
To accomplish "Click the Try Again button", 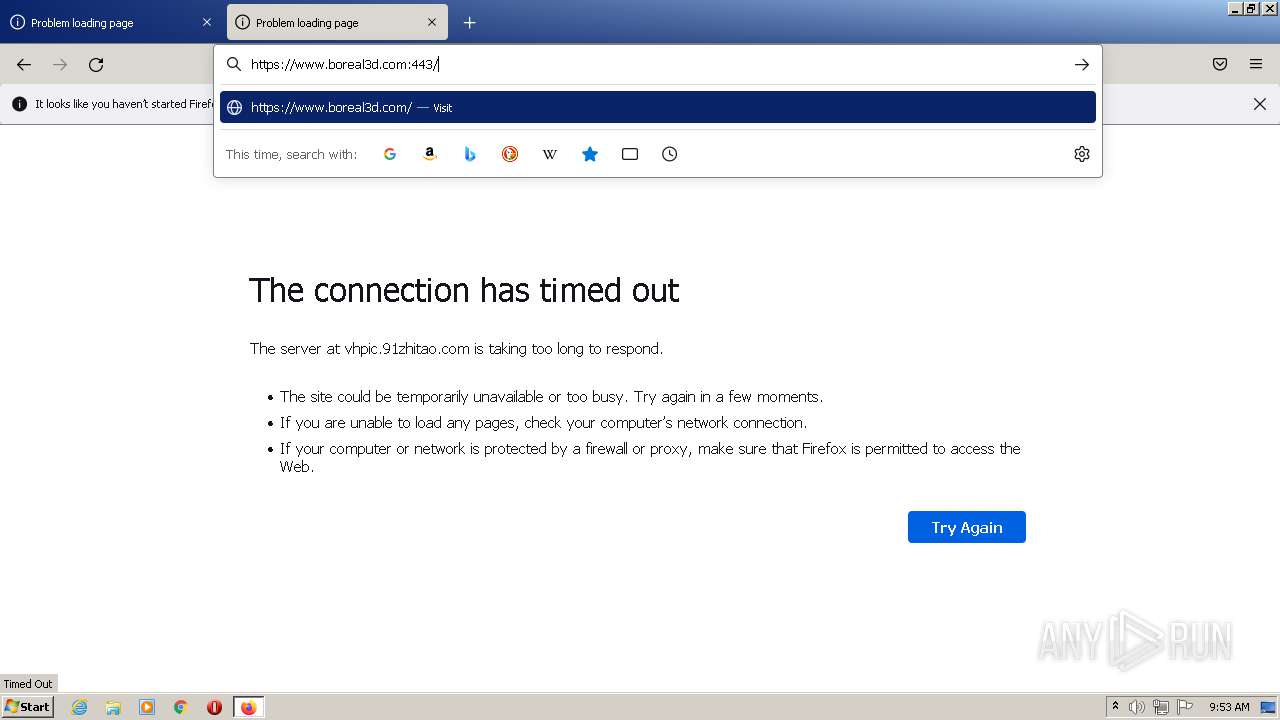I will coord(967,527).
